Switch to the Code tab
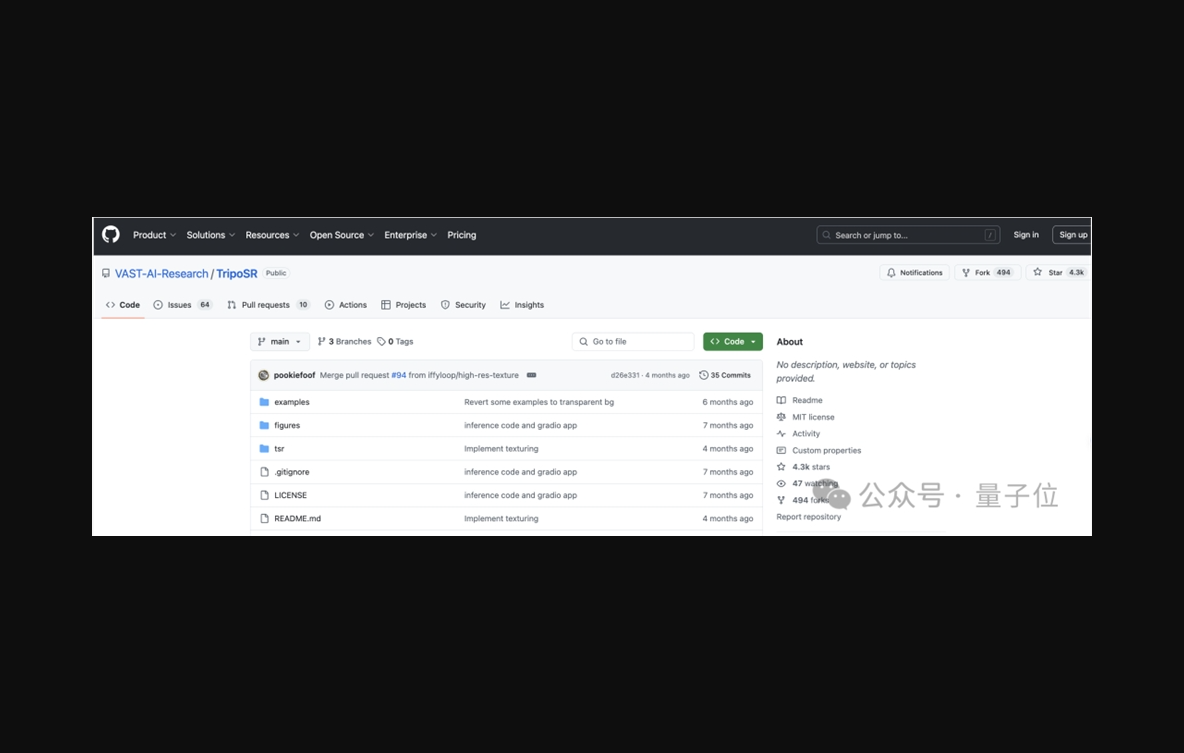1184x753 pixels. coord(122,305)
